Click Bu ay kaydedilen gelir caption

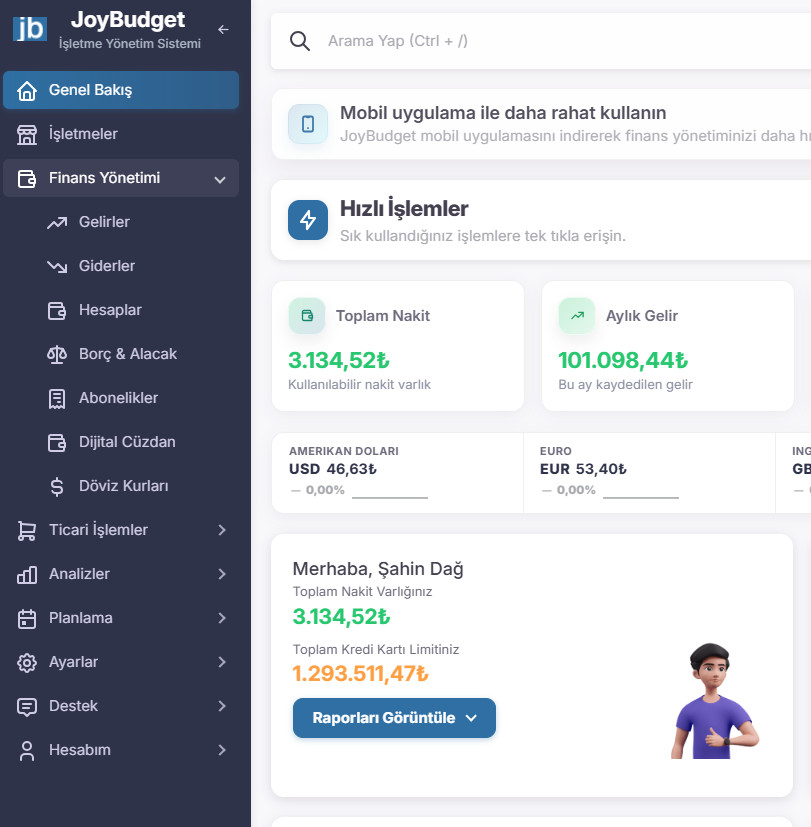point(625,384)
